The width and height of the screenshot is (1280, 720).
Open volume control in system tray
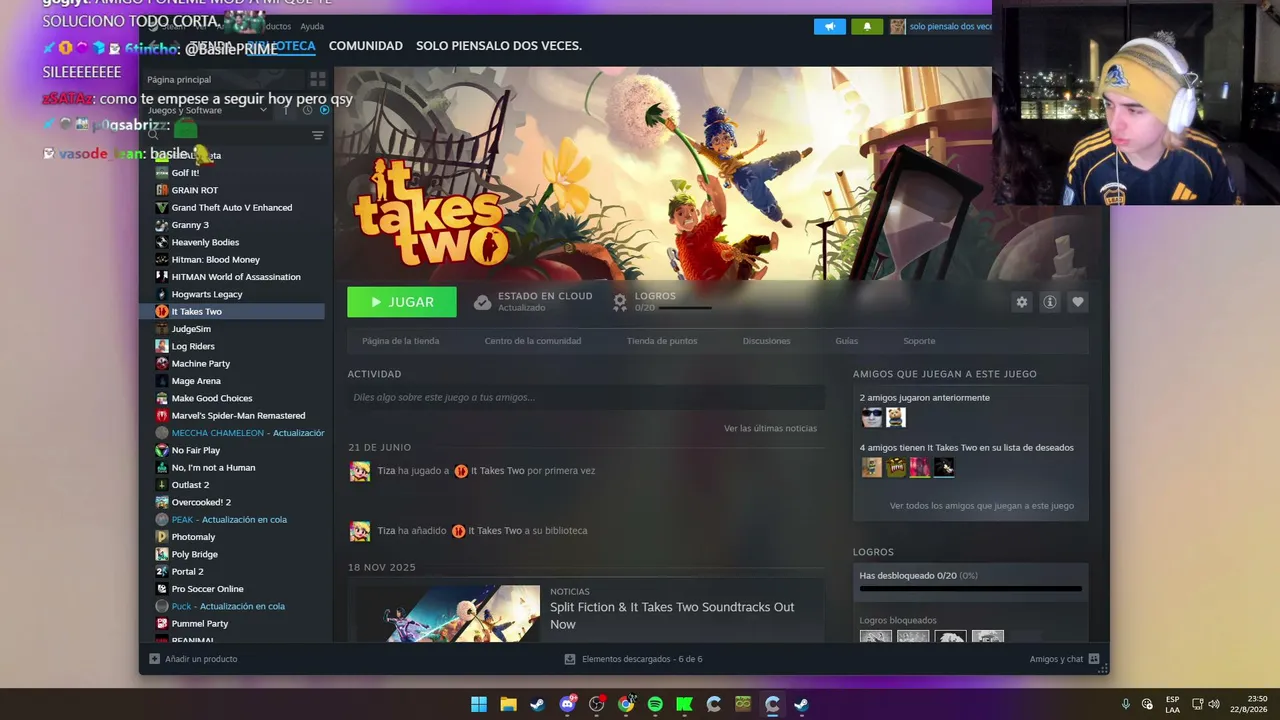coord(1214,704)
